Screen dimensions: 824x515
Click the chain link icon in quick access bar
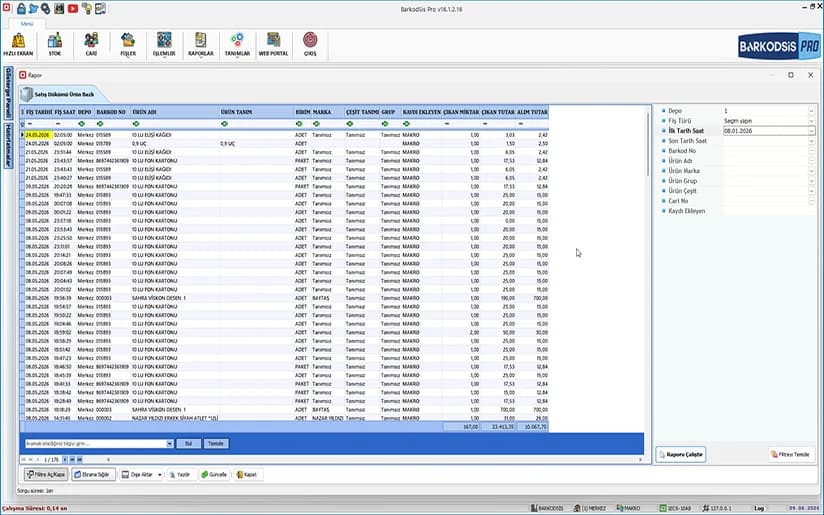pyautogui.click(x=46, y=8)
